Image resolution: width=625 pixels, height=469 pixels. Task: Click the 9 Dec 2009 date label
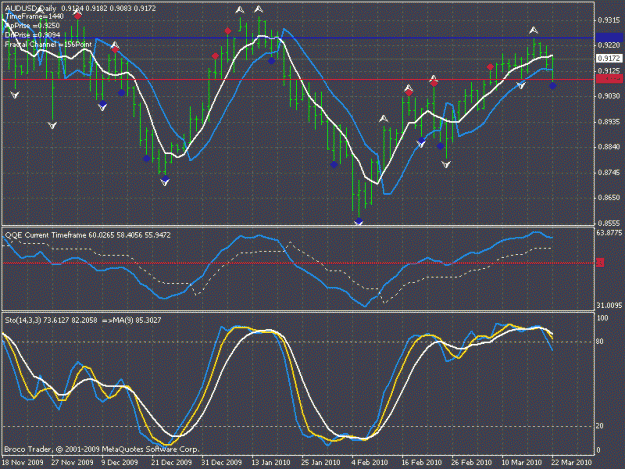[x=119, y=462]
